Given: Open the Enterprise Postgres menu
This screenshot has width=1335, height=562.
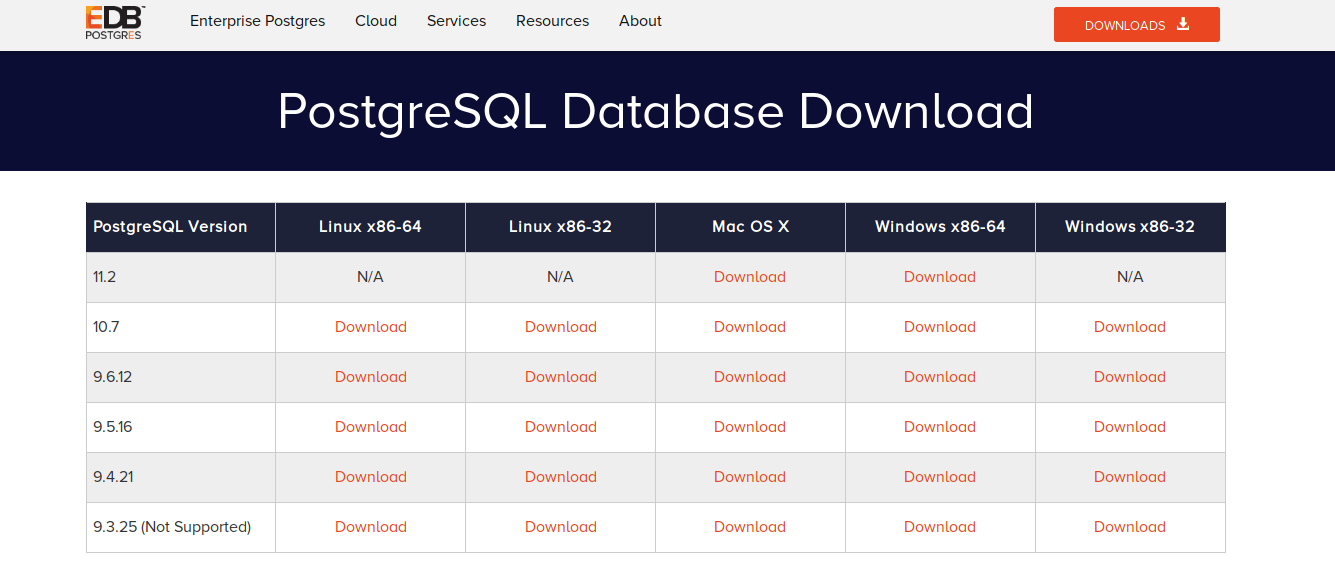Looking at the screenshot, I should (257, 21).
